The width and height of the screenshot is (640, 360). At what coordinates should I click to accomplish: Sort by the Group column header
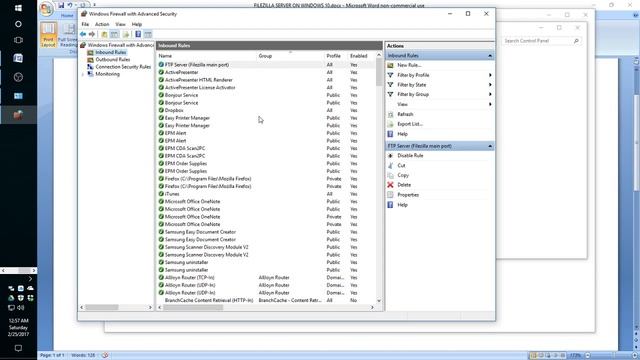point(291,56)
